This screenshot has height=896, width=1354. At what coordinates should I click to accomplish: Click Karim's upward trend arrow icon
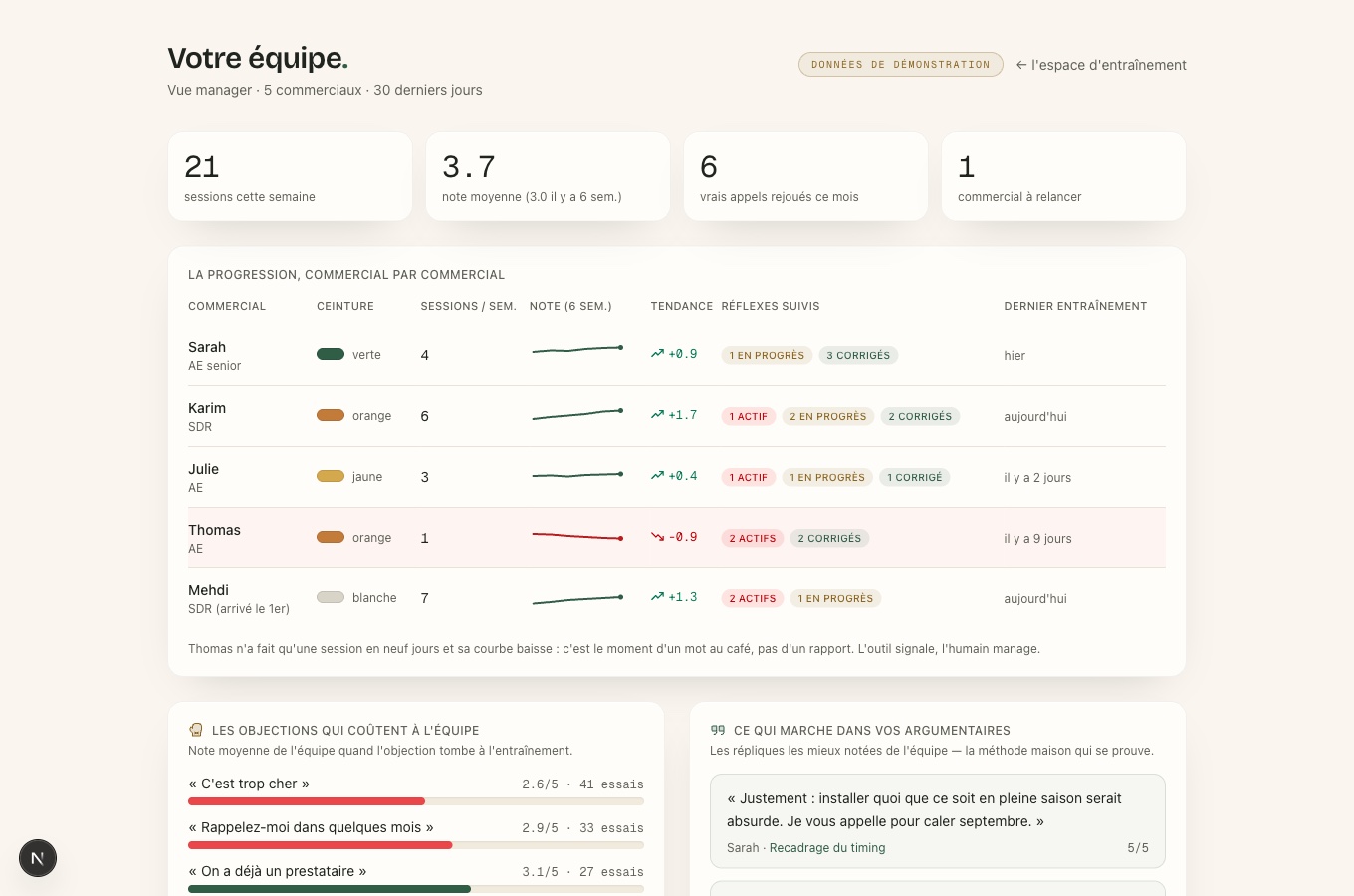(657, 415)
